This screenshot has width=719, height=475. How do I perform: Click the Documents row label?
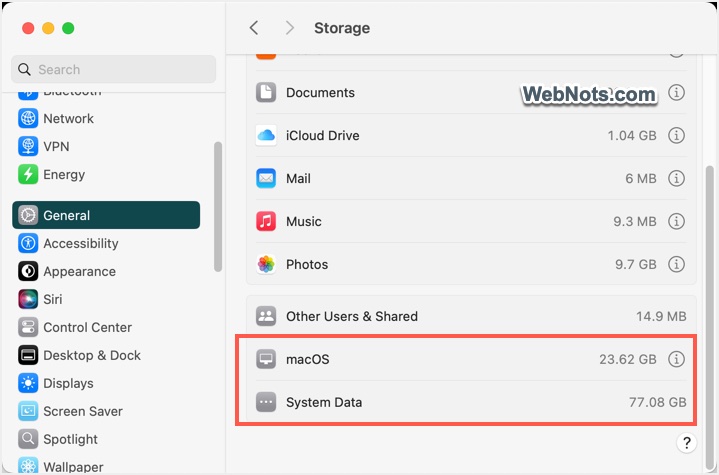(x=321, y=92)
